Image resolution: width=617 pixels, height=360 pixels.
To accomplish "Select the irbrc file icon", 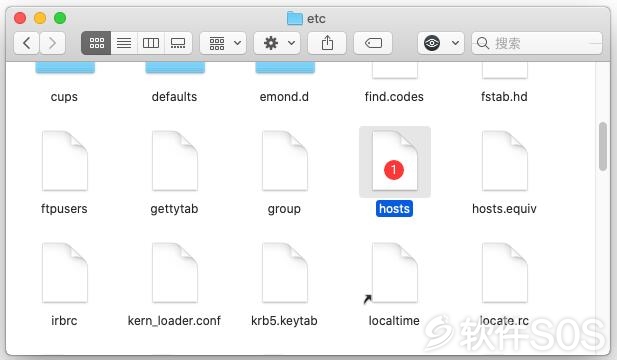I will pos(65,273).
